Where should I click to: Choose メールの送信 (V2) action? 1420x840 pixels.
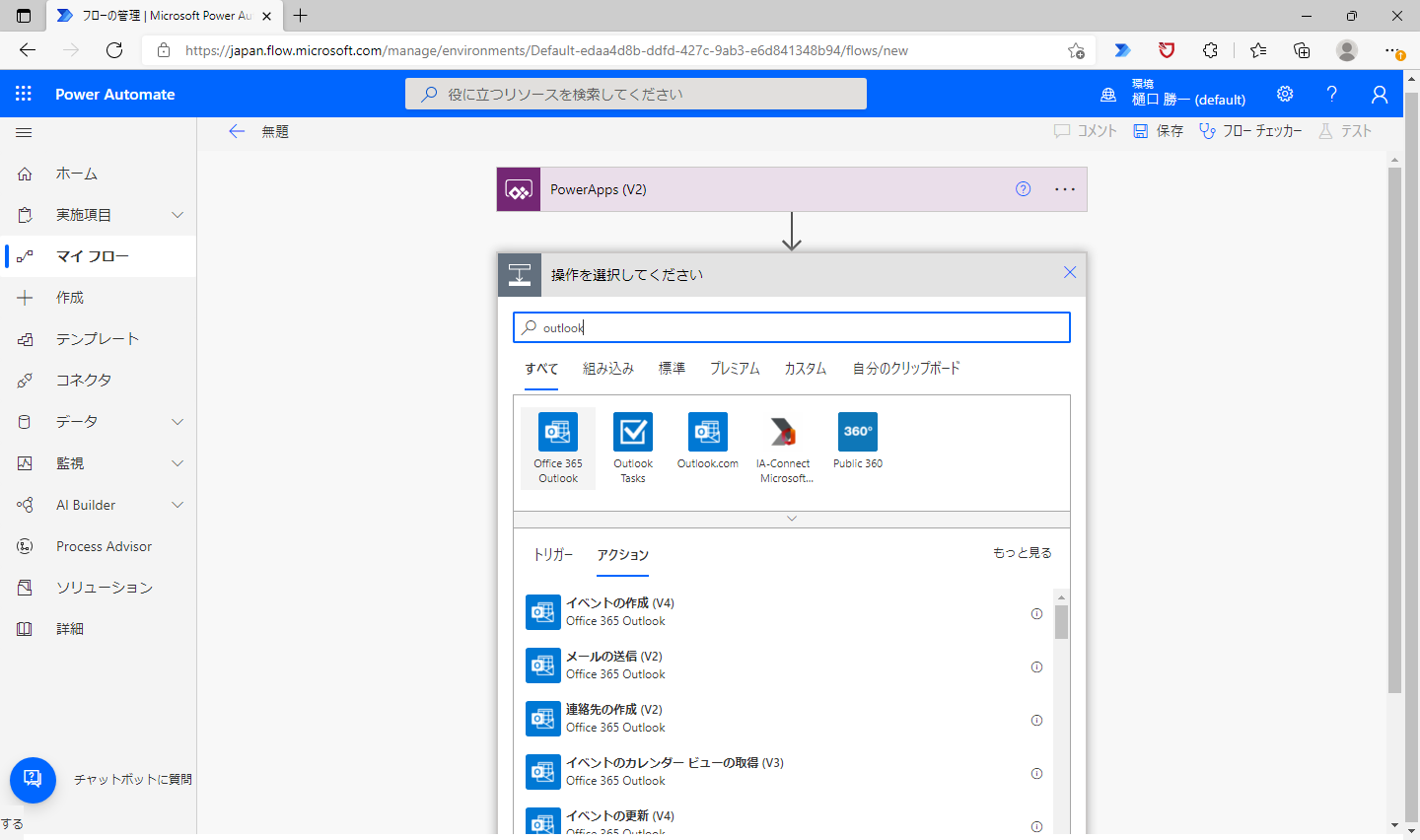[x=784, y=665]
